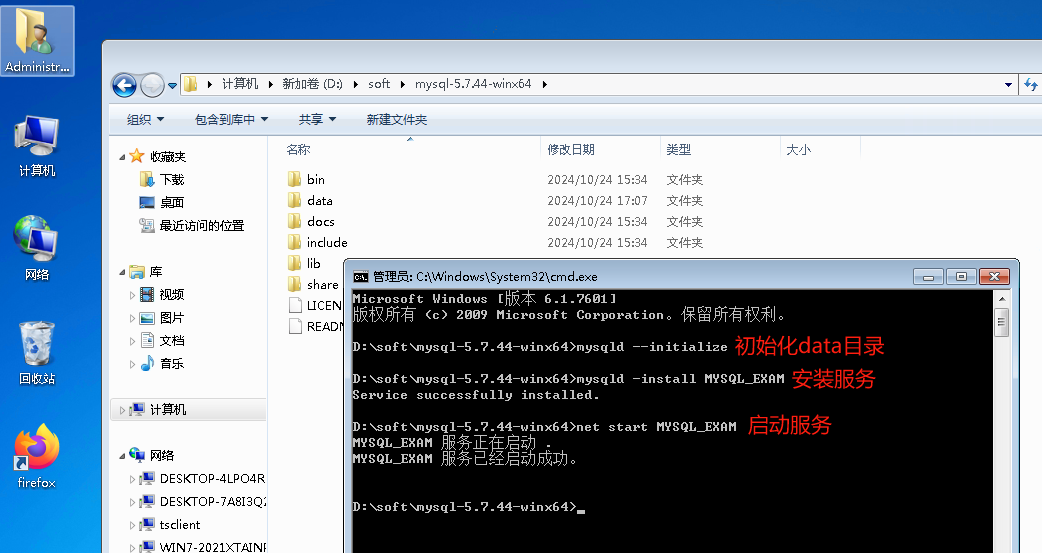Launch the firefox desktop shortcut
The height and width of the screenshot is (553, 1042).
tap(37, 457)
